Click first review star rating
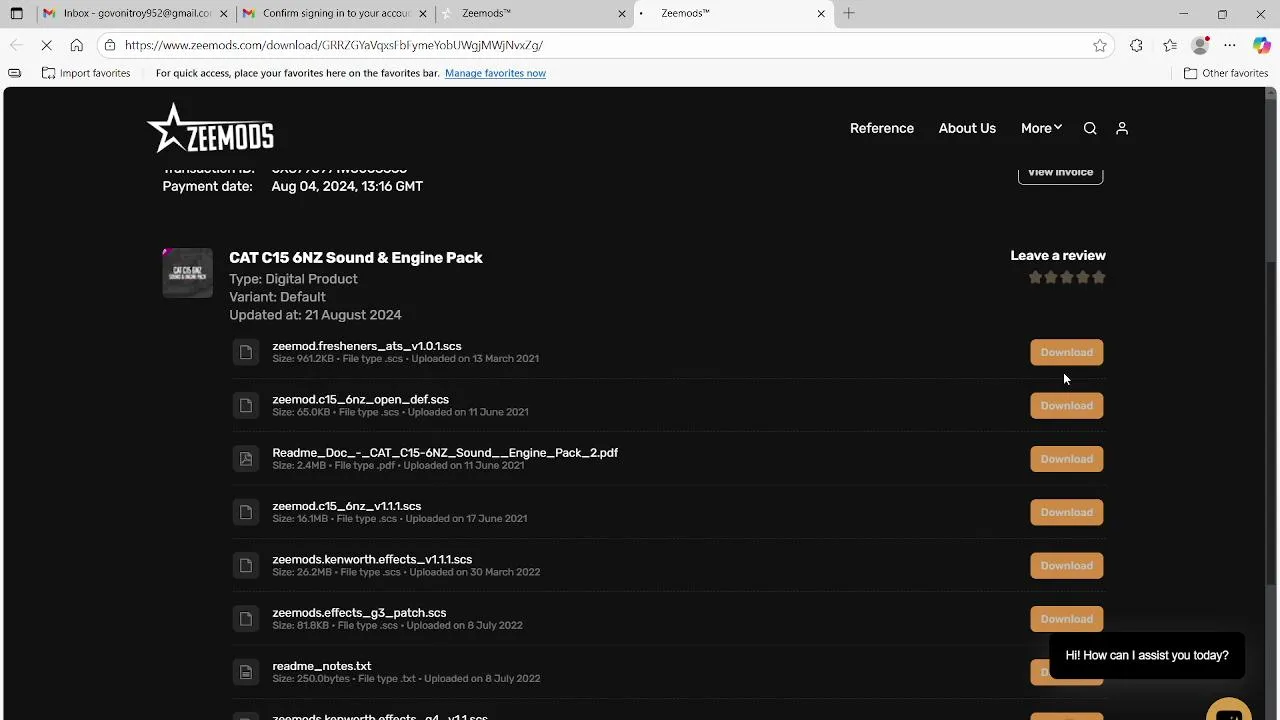Screen dimensions: 1280x720 click(x=1035, y=277)
